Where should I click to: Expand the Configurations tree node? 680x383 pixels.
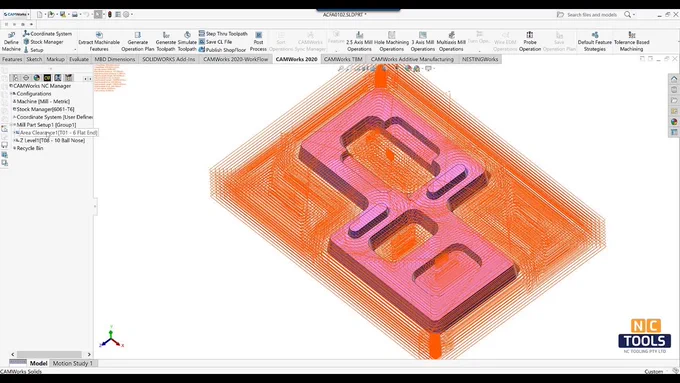click(x=12, y=94)
